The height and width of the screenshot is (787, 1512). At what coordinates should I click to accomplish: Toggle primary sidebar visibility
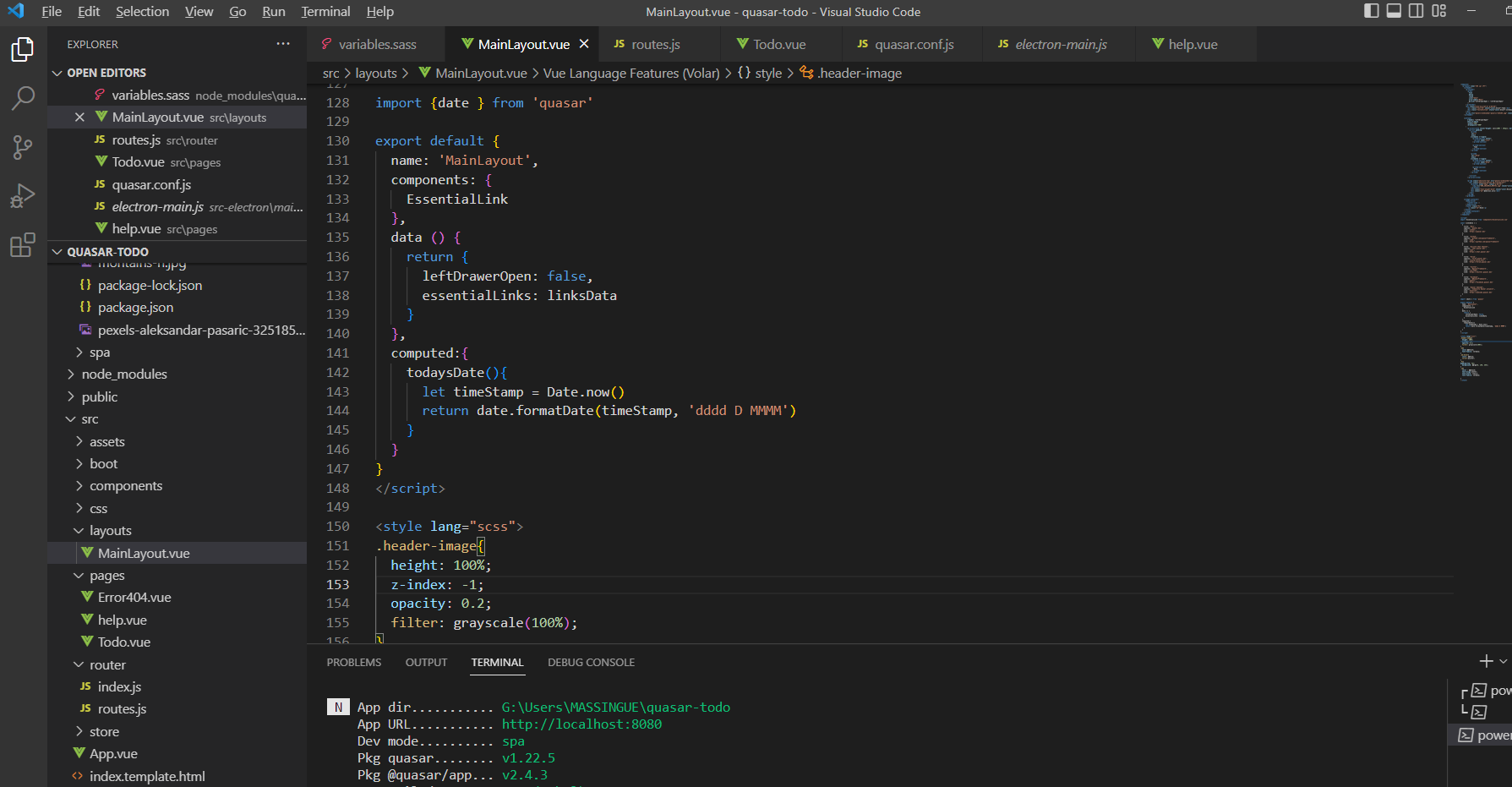coord(1372,11)
